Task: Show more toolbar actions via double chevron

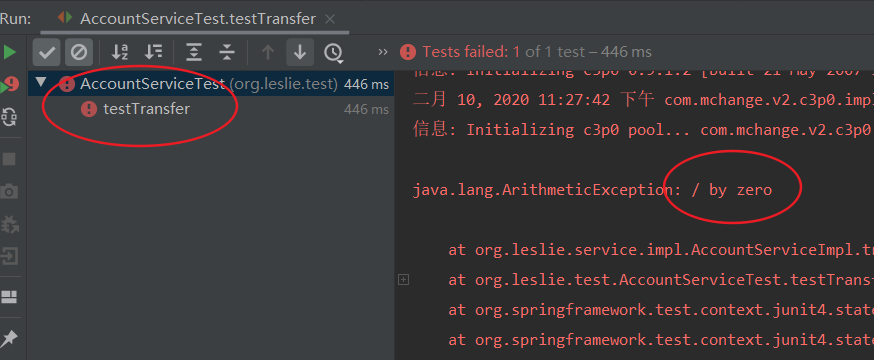Action: [383, 52]
